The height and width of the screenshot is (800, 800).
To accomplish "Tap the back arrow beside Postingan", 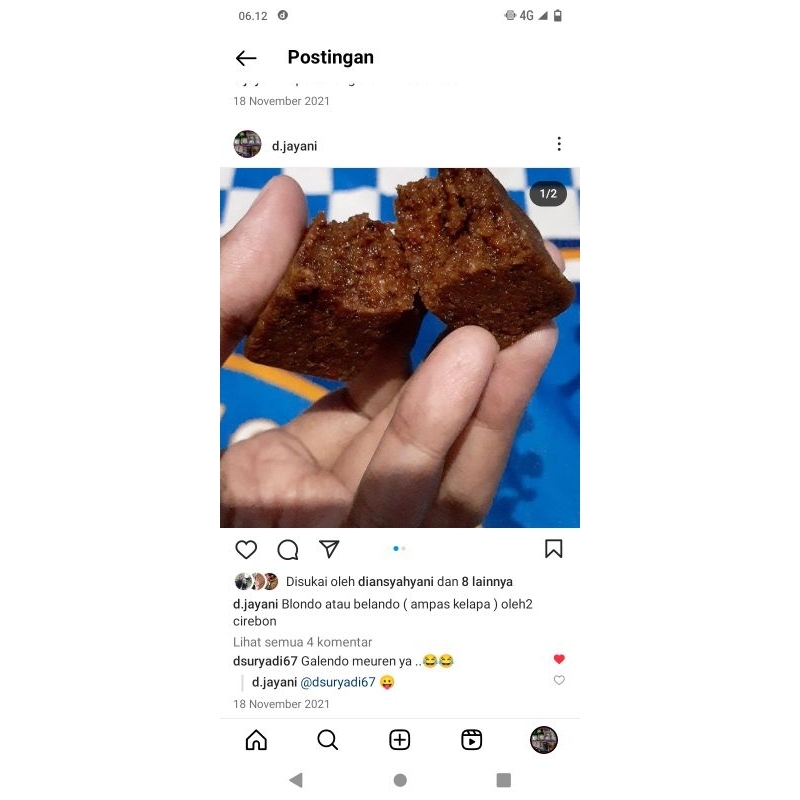I will pos(246,58).
